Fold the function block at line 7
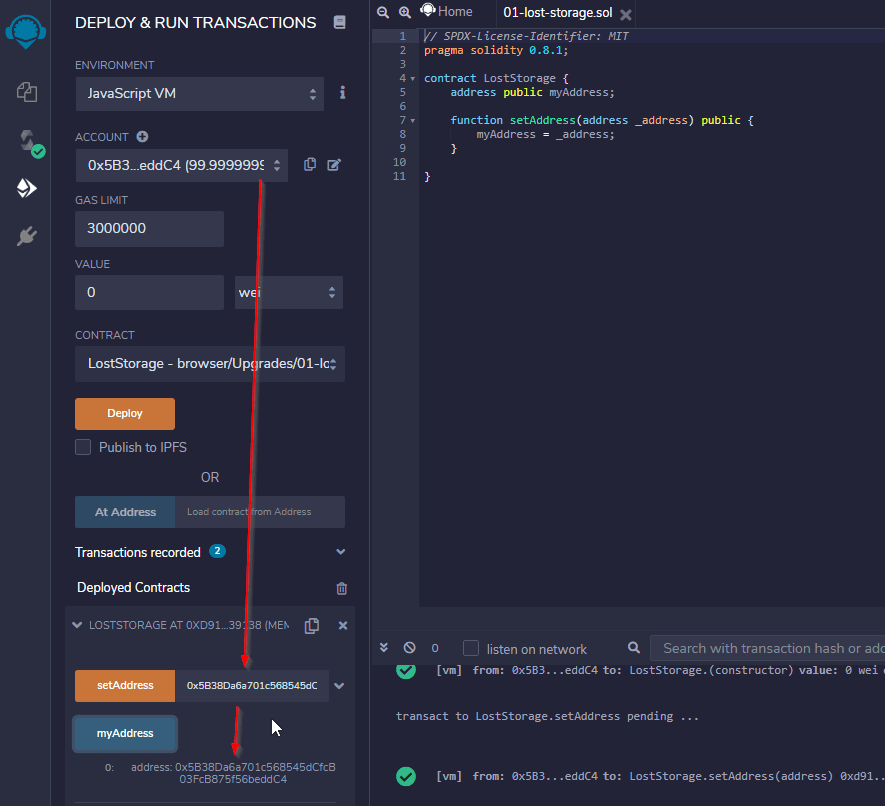 point(413,120)
